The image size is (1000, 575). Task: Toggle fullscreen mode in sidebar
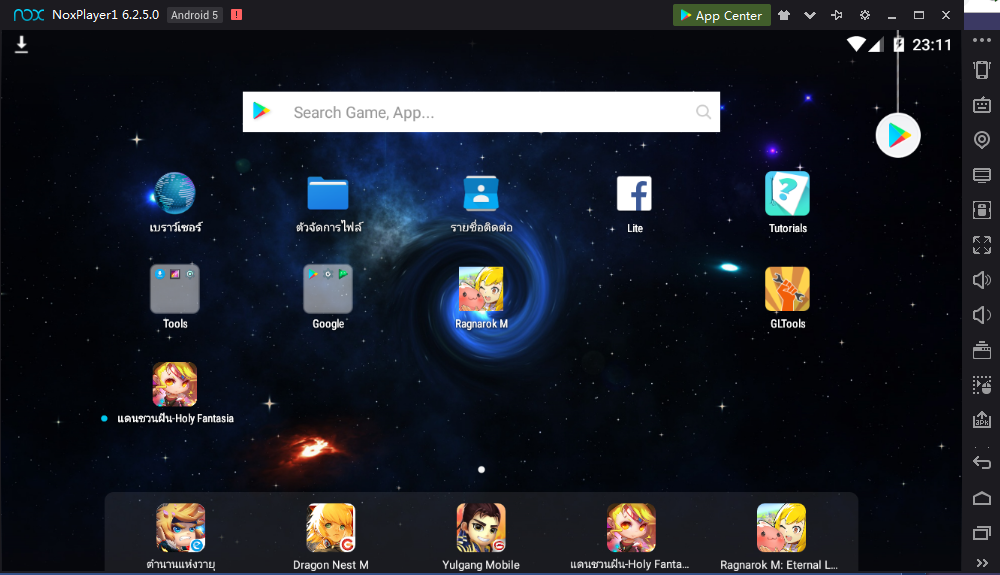click(x=982, y=245)
